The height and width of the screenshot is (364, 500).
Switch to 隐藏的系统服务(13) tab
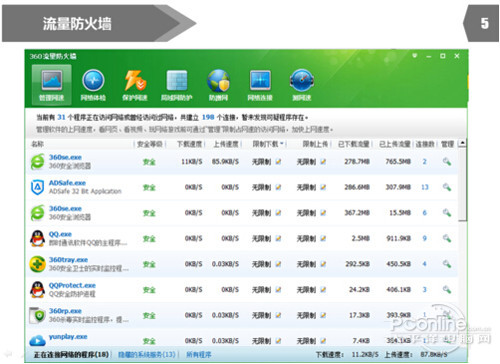[147, 354]
